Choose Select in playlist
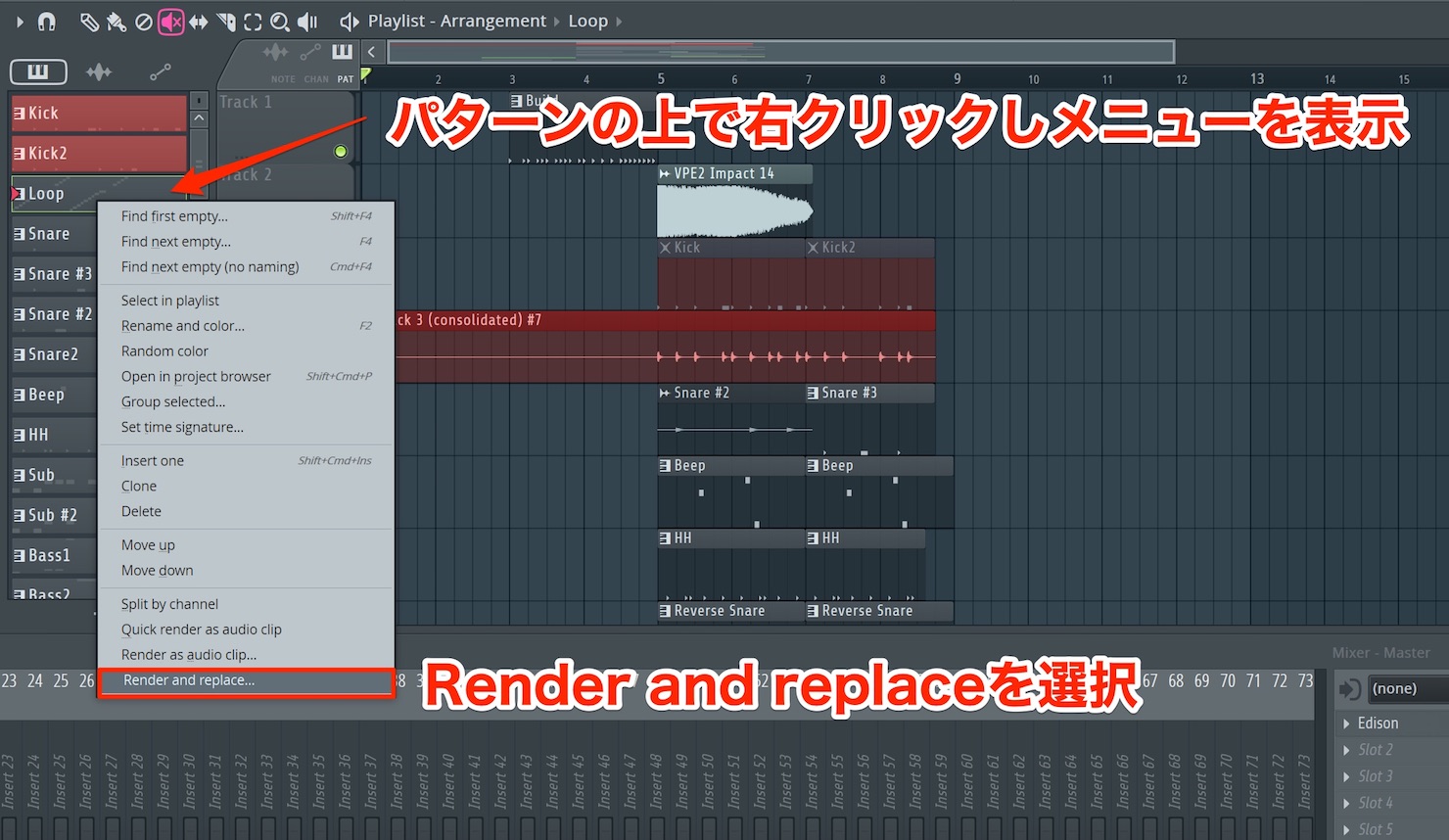The width and height of the screenshot is (1449, 840). (x=246, y=301)
